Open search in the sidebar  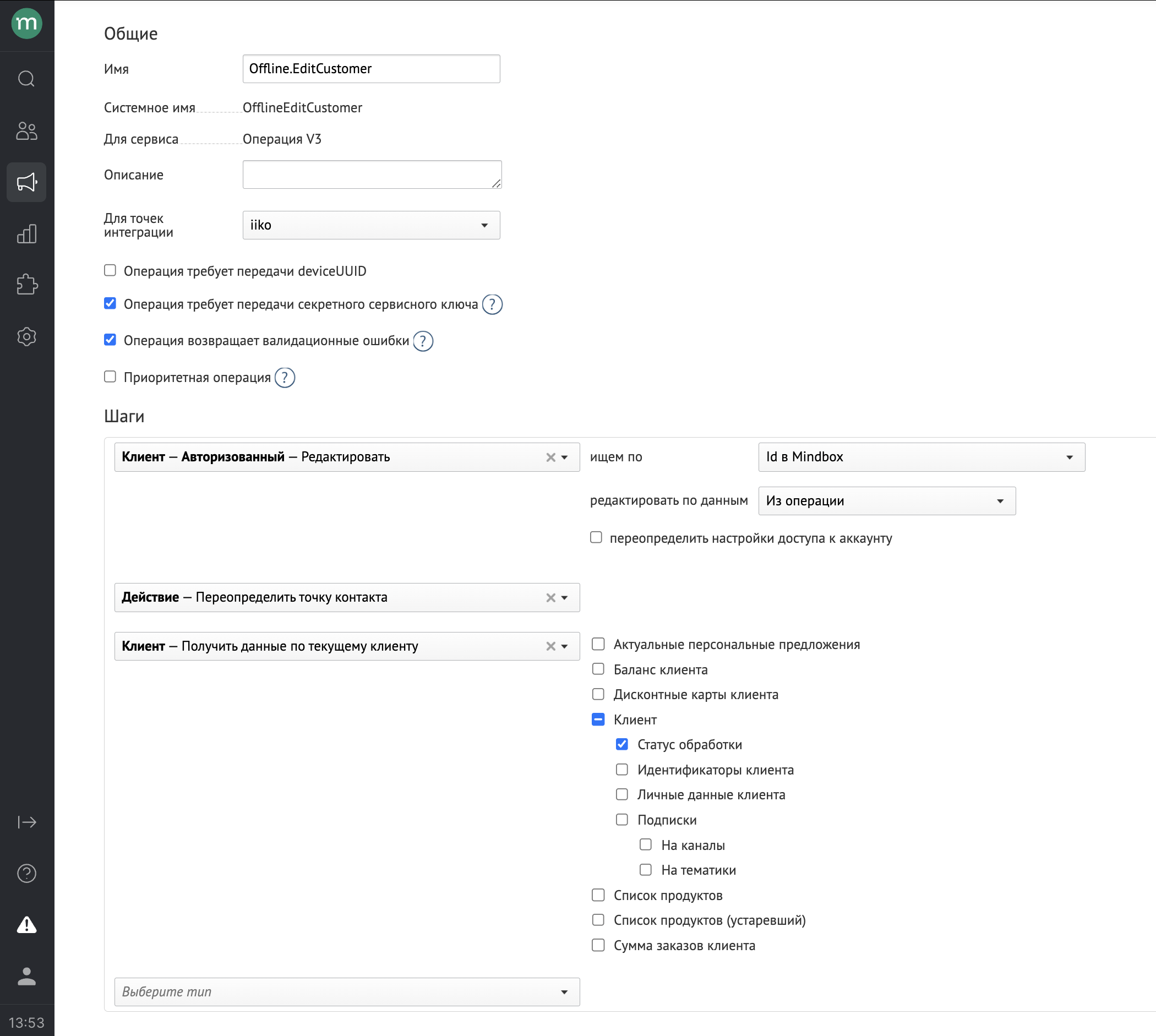27,79
